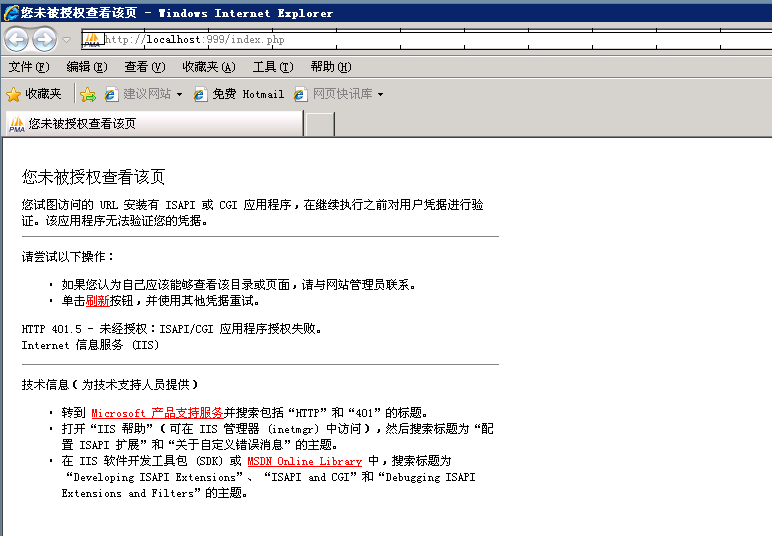This screenshot has height=536, width=772.
Task: Click the 请尝试以下操作 text
Action: point(67,256)
